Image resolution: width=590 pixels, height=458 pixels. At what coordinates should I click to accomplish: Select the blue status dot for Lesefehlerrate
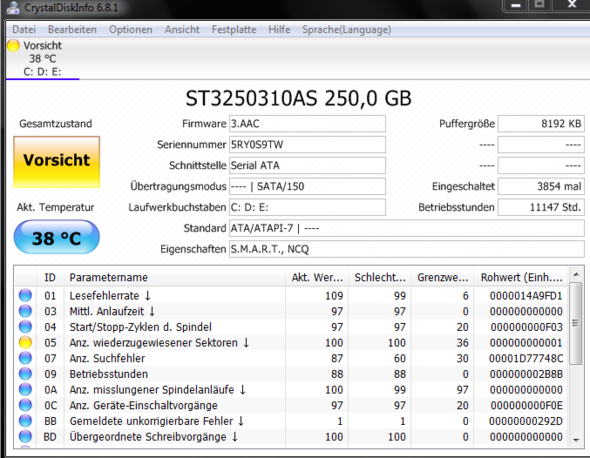tap(25, 295)
